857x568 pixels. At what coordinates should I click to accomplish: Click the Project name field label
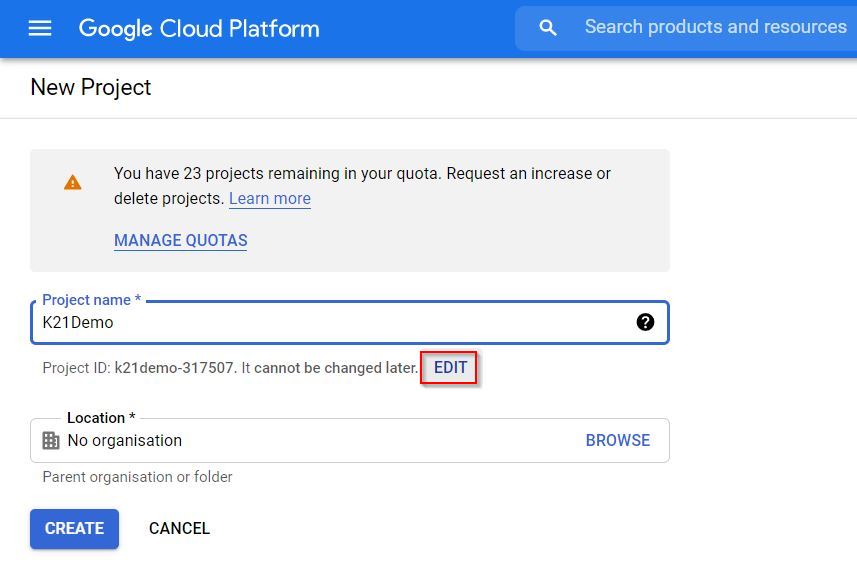91,300
